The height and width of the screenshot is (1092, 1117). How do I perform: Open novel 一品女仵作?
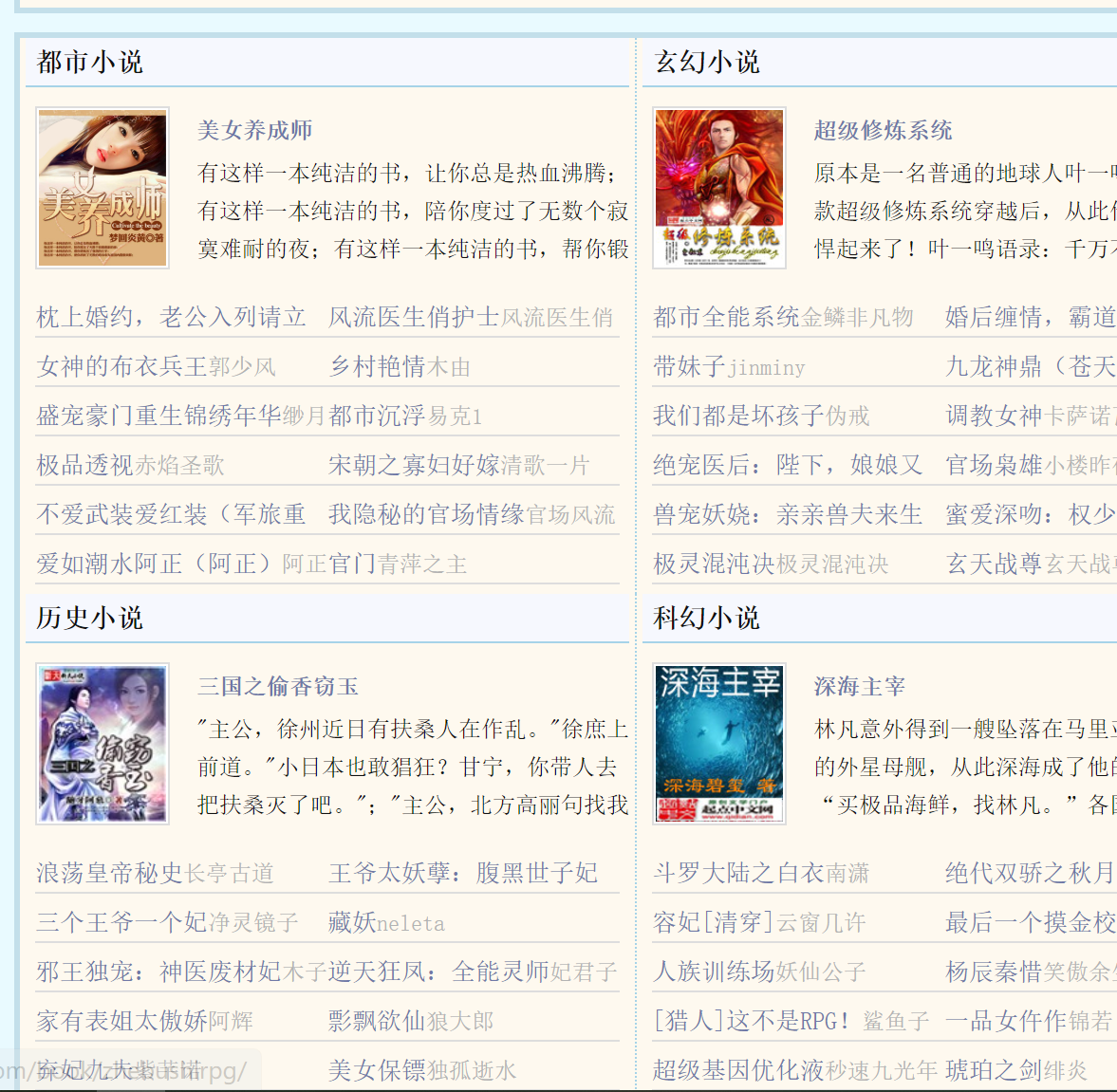tap(1006, 1021)
